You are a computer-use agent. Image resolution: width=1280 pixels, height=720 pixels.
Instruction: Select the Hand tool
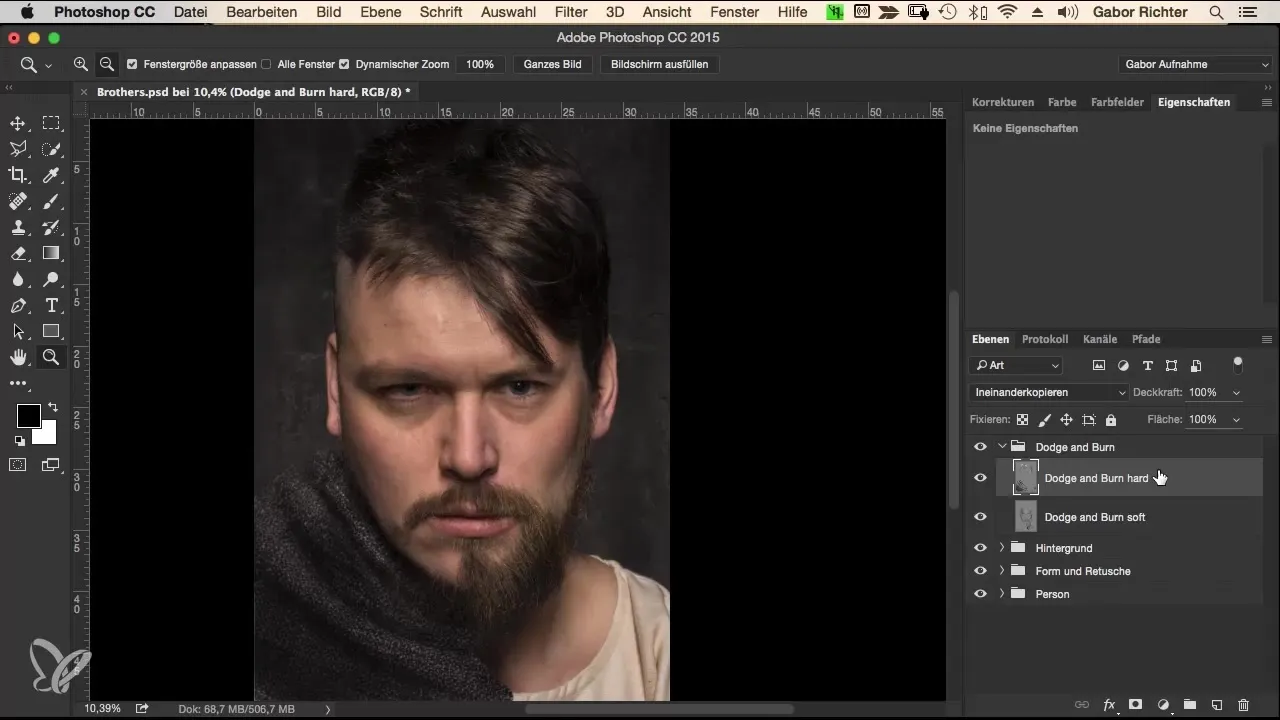[18, 357]
